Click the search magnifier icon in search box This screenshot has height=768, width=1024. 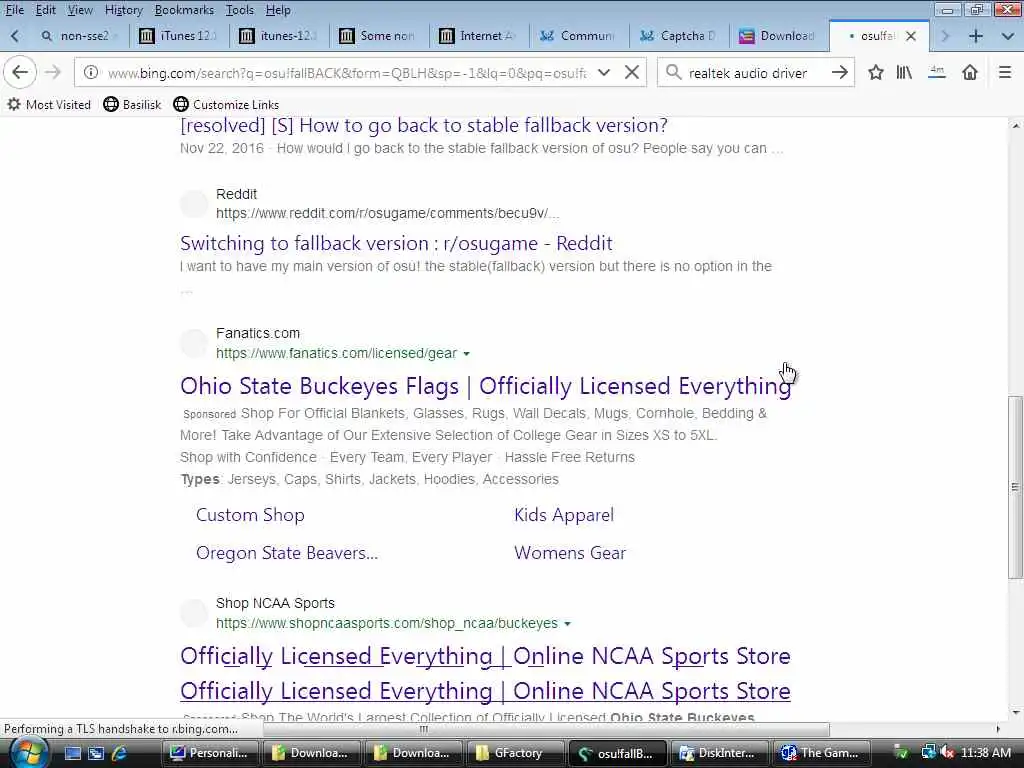point(673,72)
